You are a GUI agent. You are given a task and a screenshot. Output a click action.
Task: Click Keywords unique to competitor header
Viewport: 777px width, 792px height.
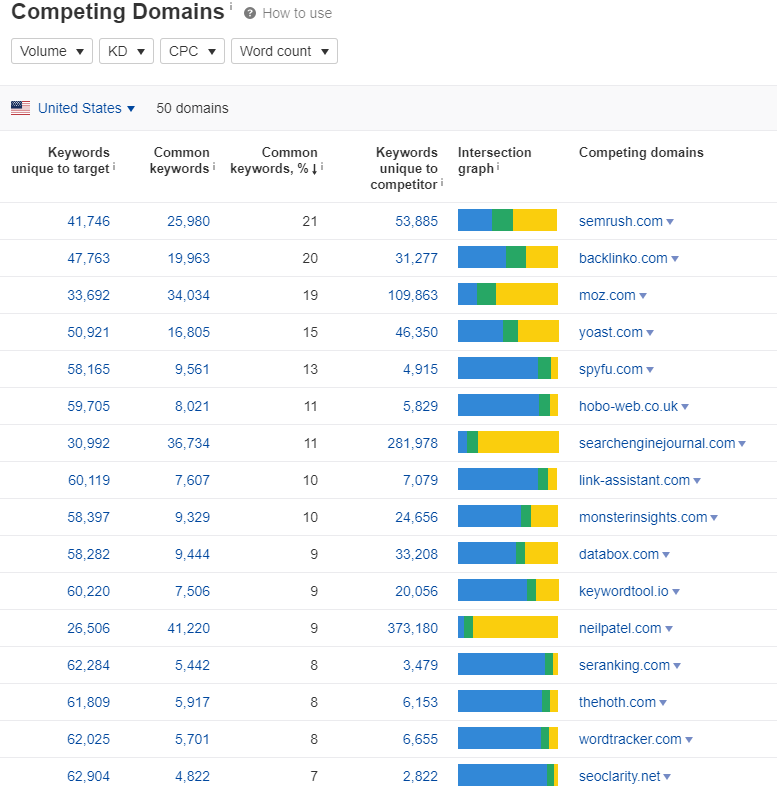click(404, 168)
